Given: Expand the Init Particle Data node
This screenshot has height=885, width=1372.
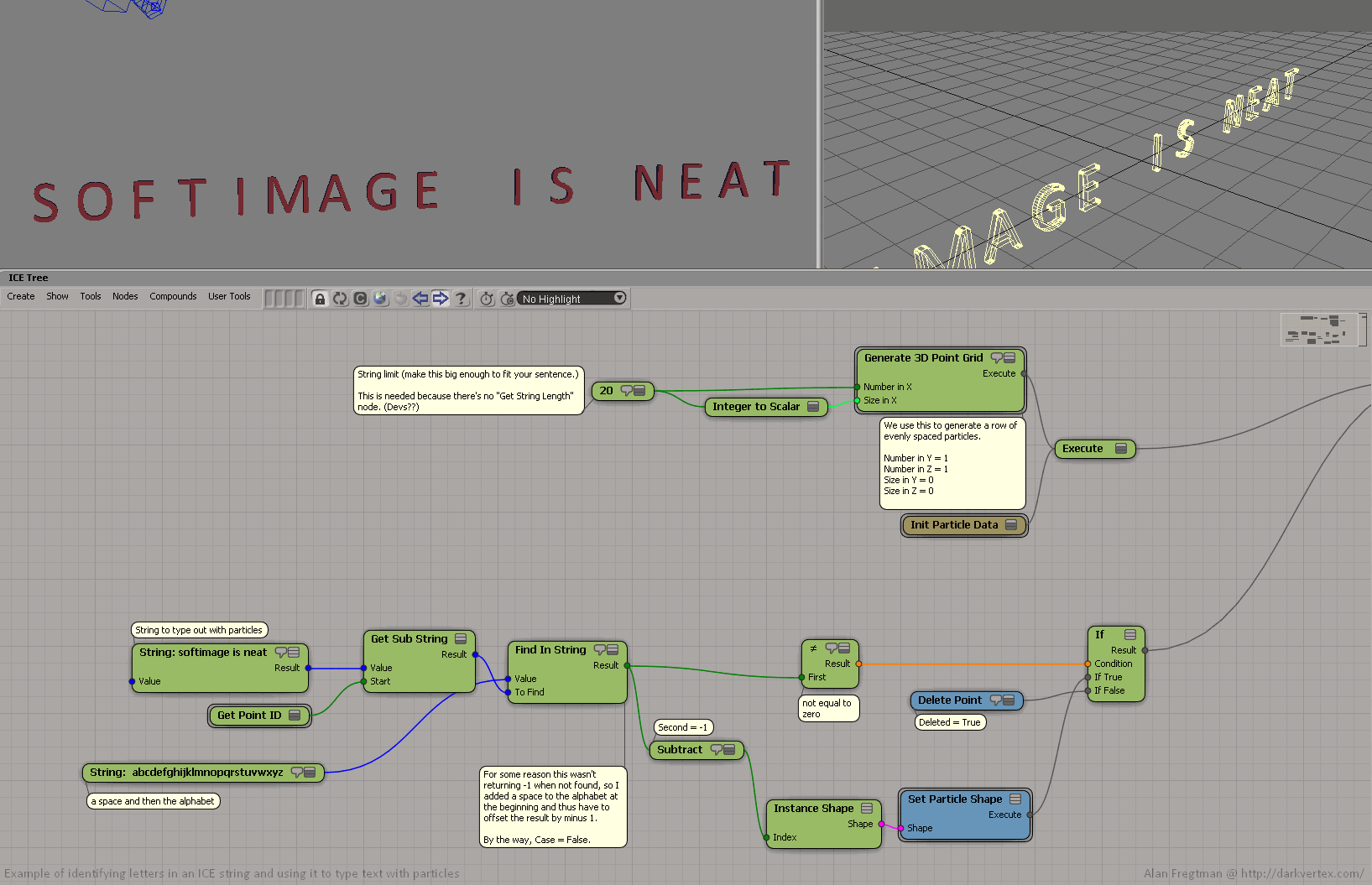Looking at the screenshot, I should [1011, 525].
